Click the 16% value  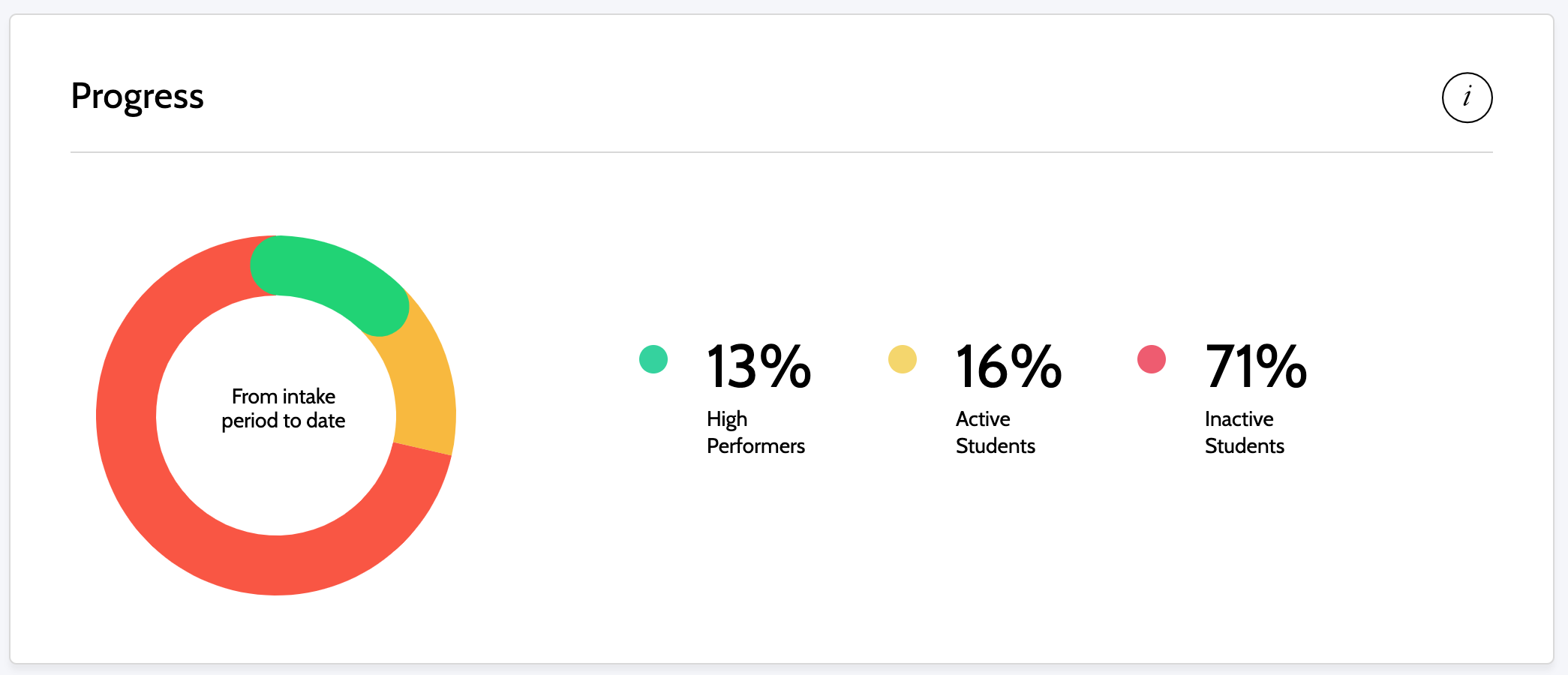click(1008, 367)
